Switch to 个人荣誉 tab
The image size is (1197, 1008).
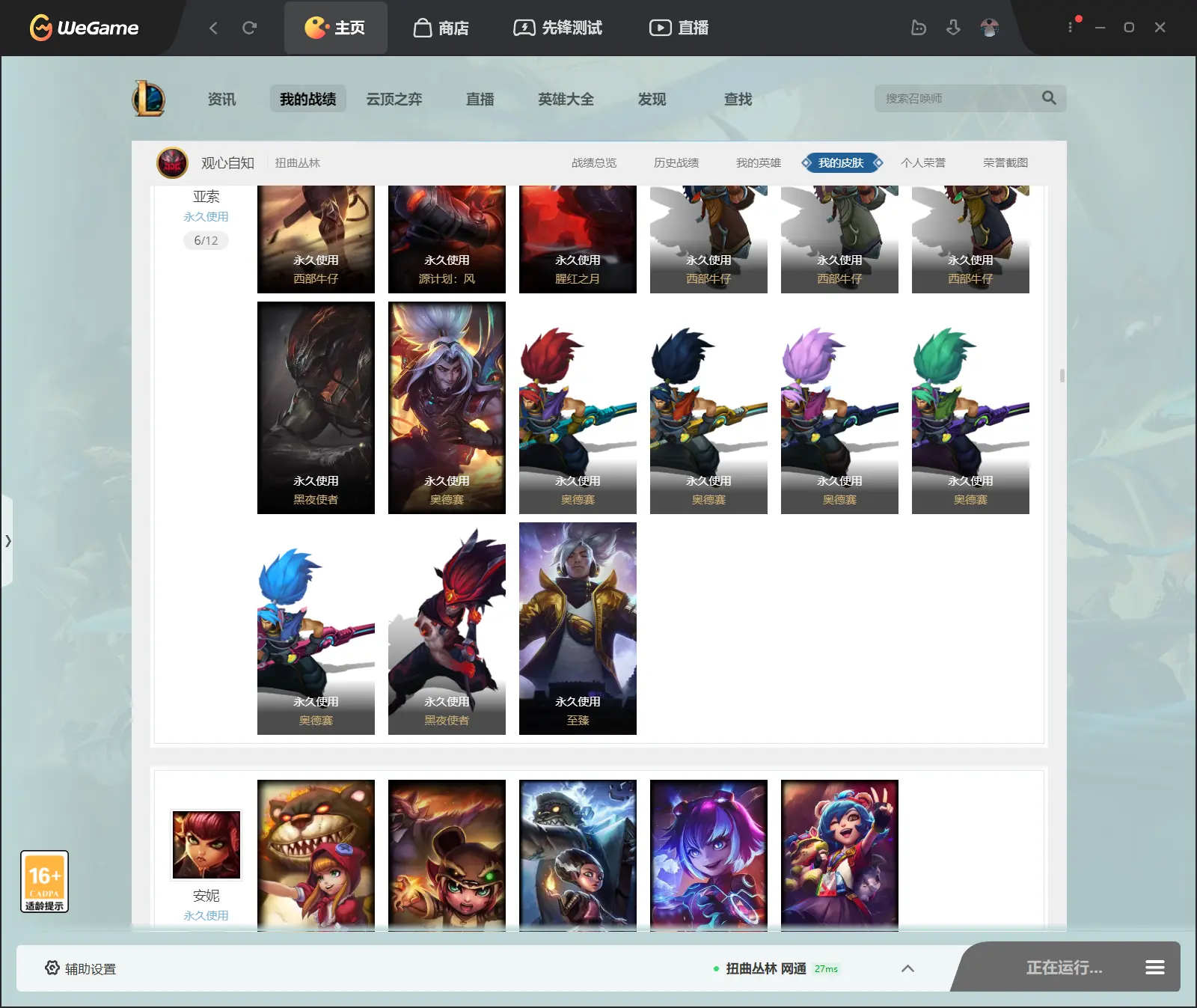[923, 162]
